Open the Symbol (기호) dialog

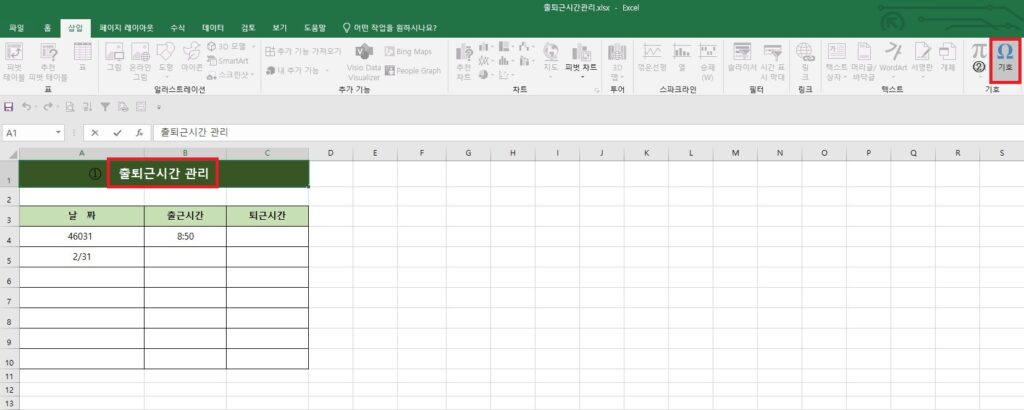pyautogui.click(x=1005, y=59)
